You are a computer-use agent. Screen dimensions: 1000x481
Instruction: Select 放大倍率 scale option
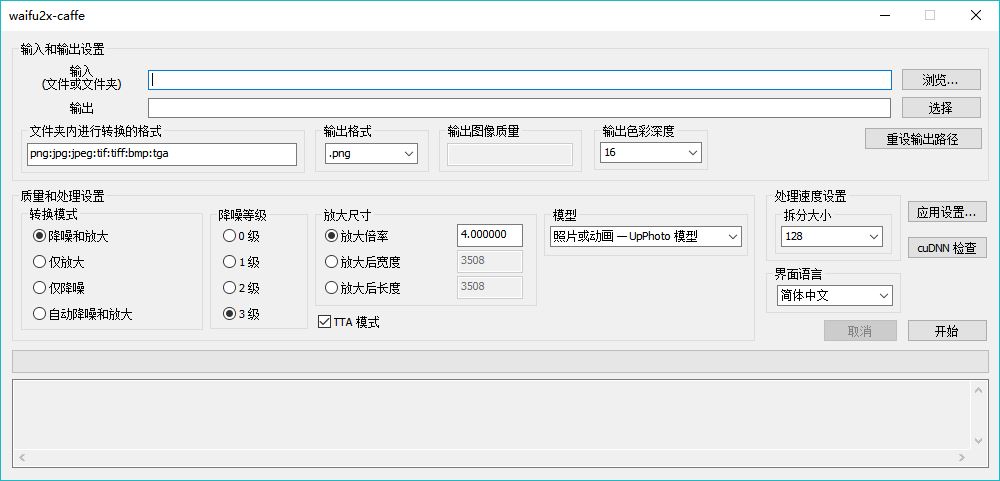click(357, 235)
